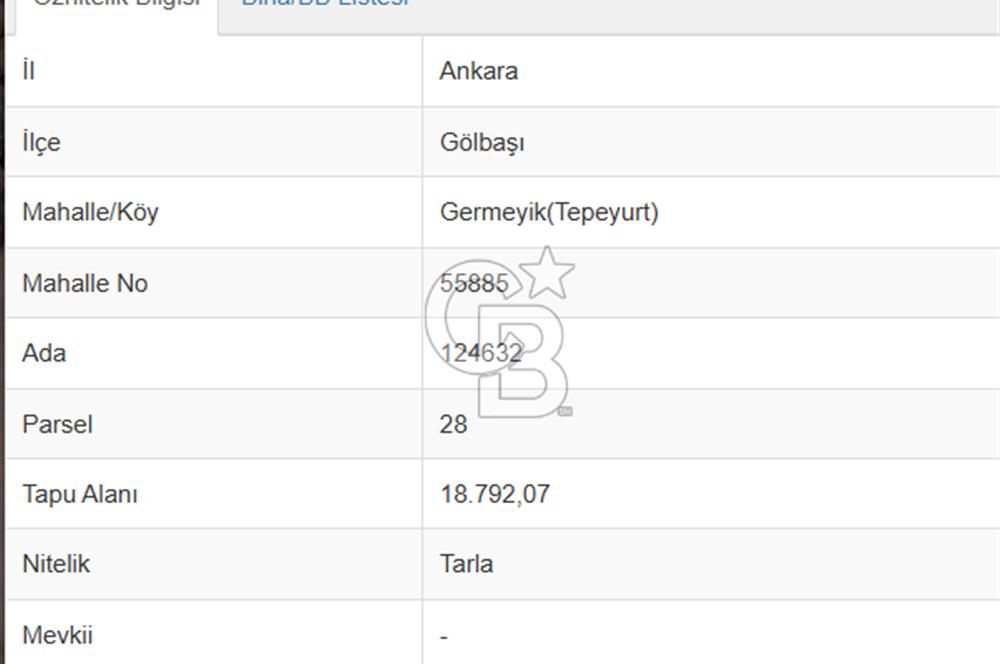Select the Ankara value cell
The height and width of the screenshot is (664, 1000).
tap(478, 72)
